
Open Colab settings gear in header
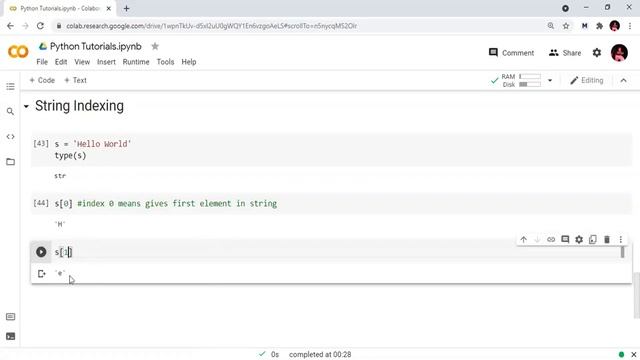[597, 53]
